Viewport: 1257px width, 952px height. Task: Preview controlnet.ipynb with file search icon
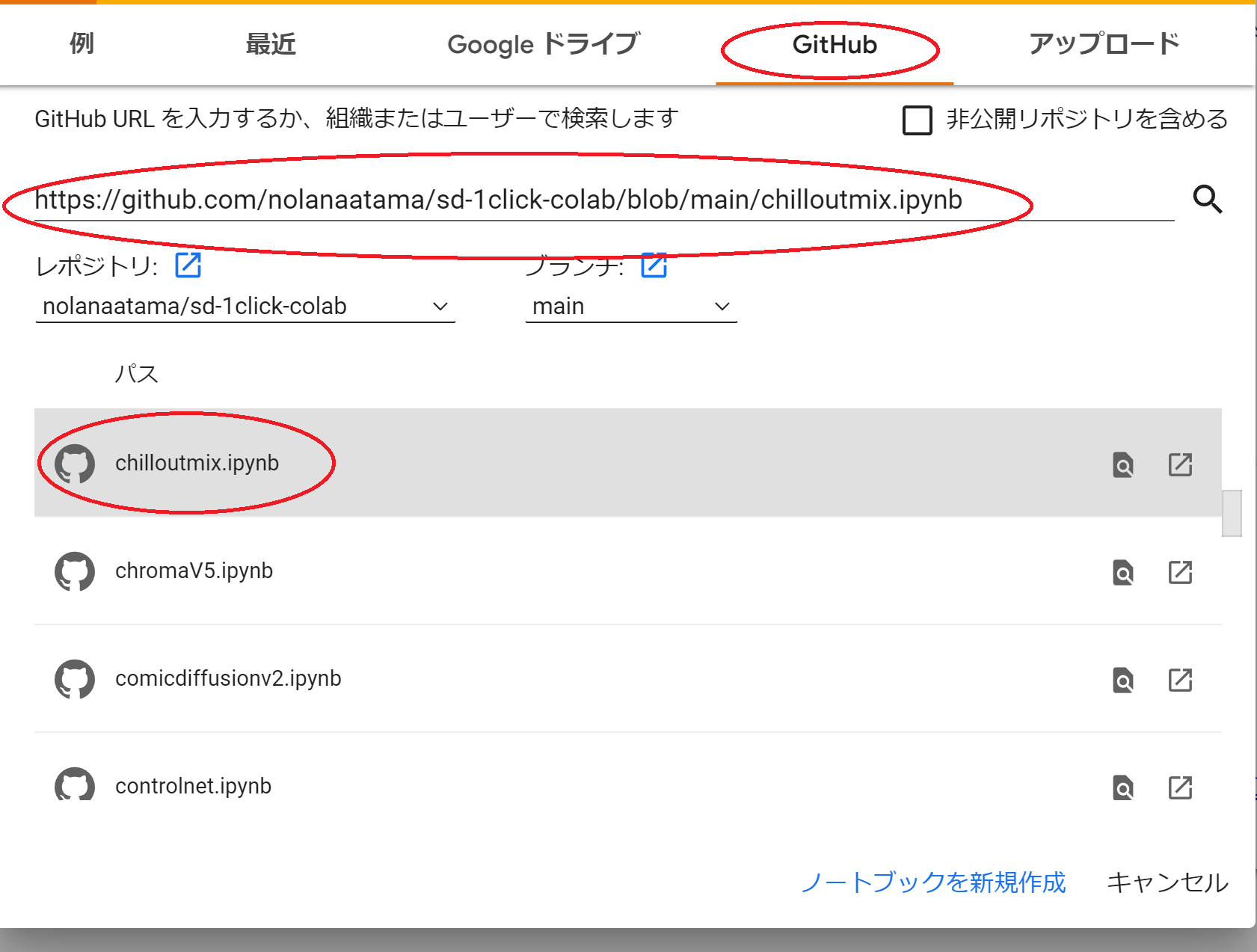(1123, 787)
